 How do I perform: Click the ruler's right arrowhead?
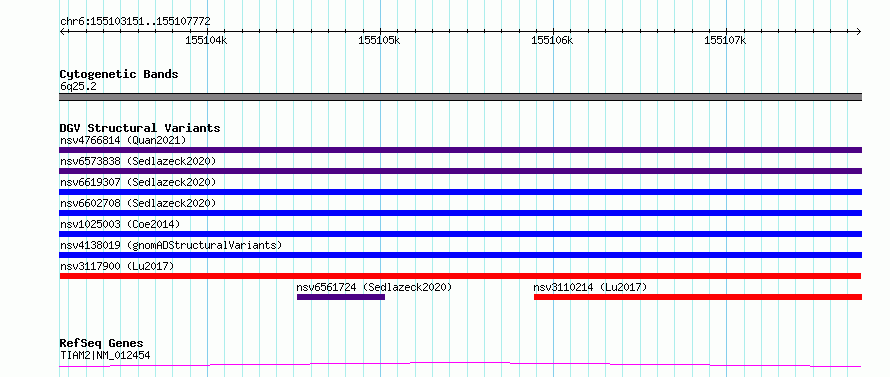point(859,31)
